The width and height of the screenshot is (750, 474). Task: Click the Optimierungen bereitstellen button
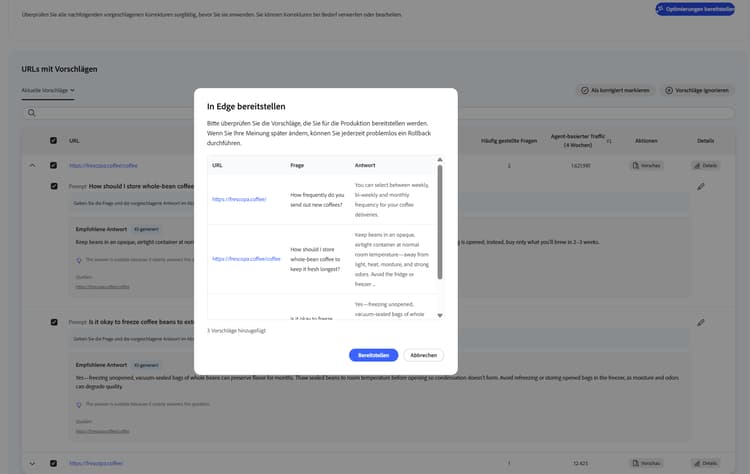pyautogui.click(x=695, y=9)
